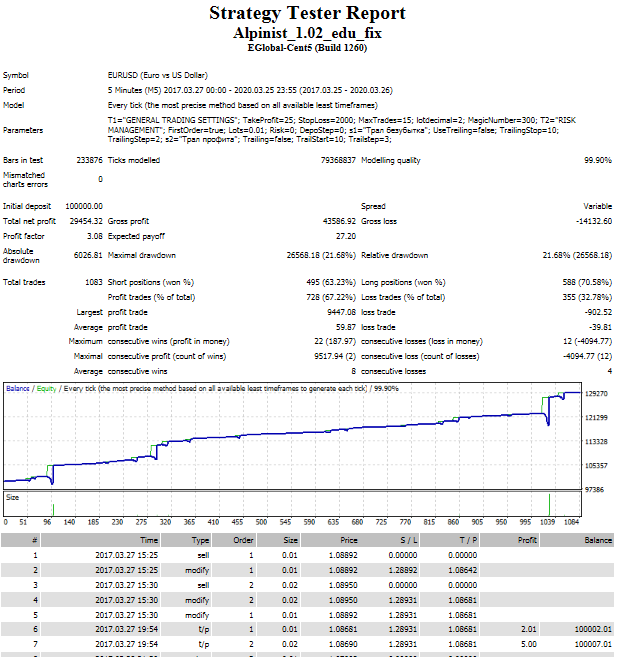Click Ticks modelled value 79368837
This screenshot has height=657, width=623.
click(x=338, y=160)
